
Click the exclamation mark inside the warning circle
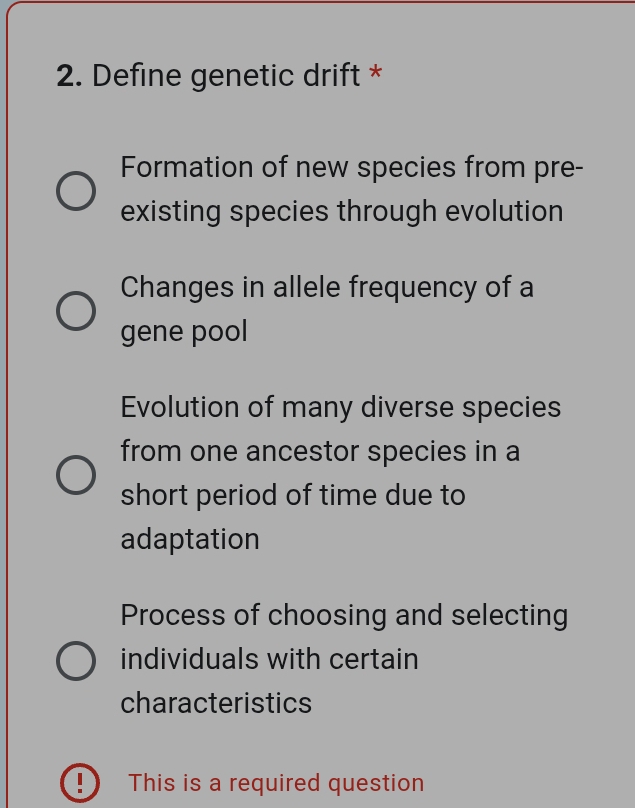coord(80,783)
